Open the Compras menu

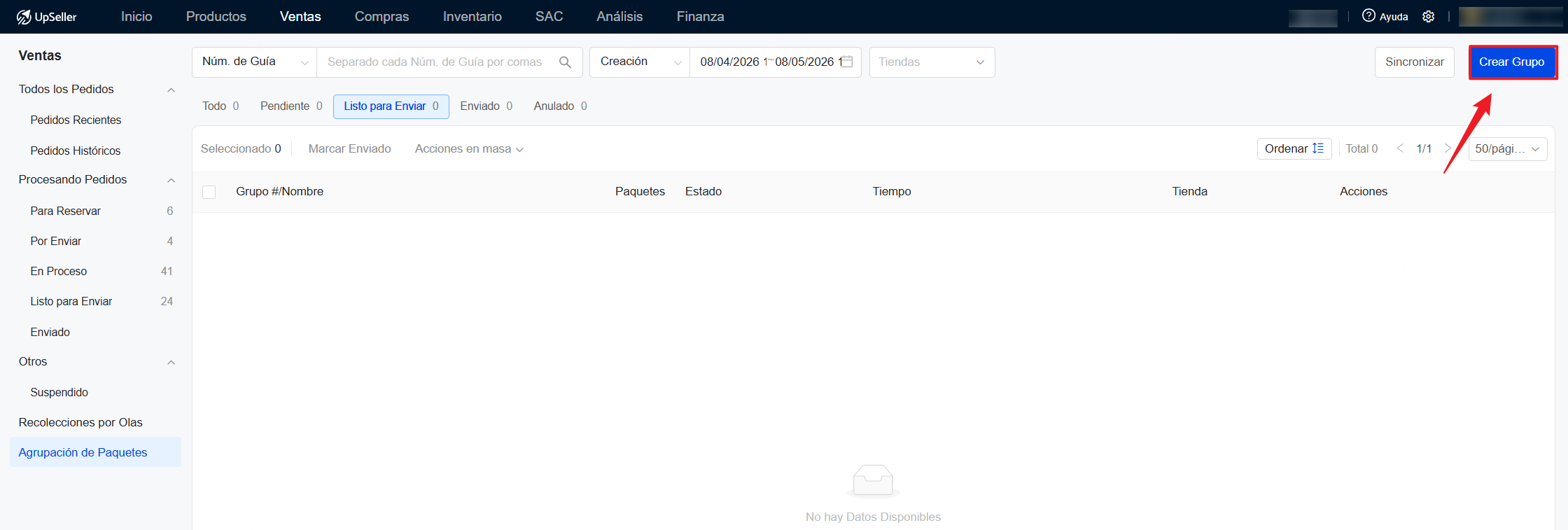tap(382, 16)
